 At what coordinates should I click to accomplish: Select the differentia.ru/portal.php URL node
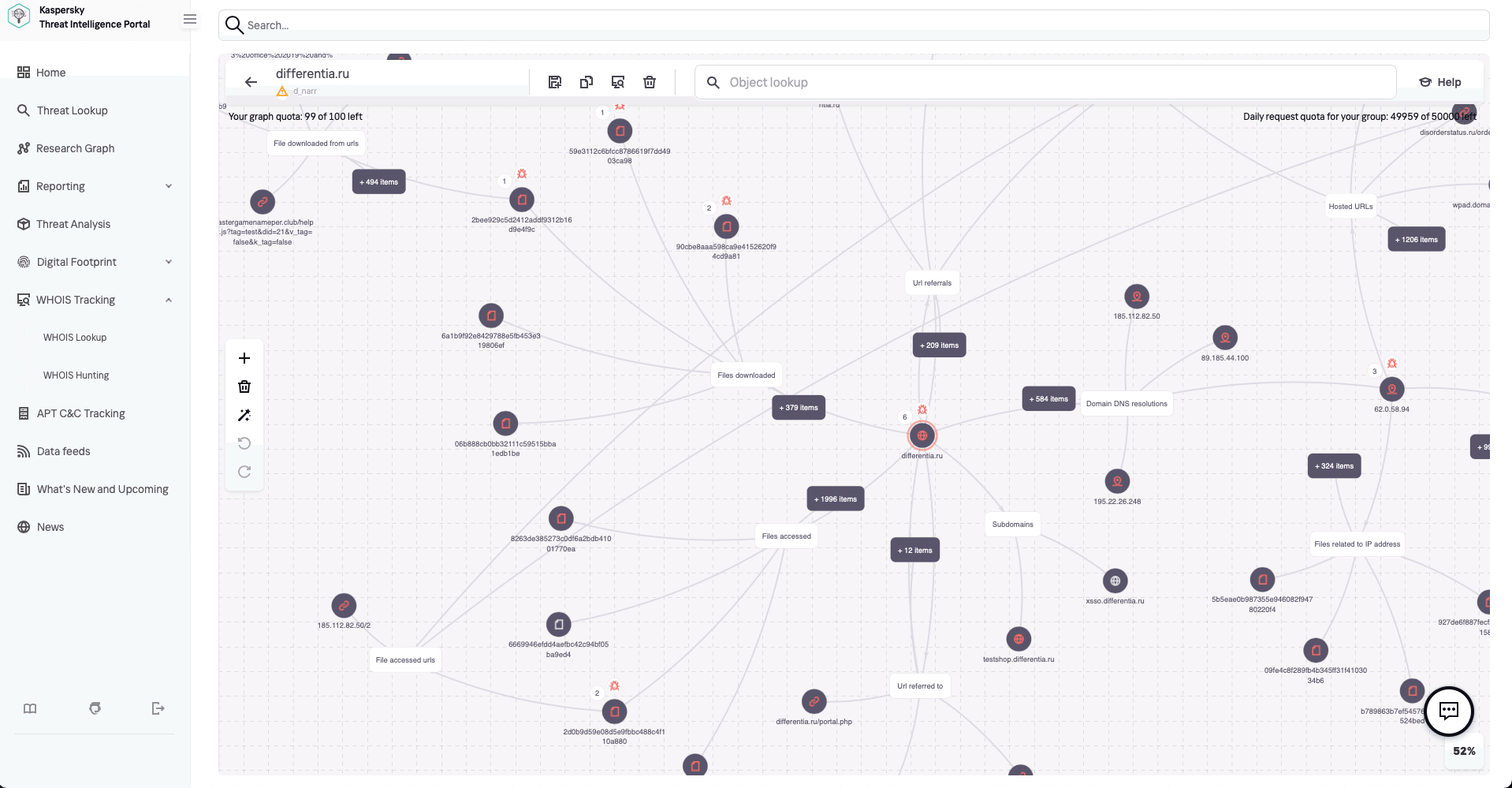click(x=814, y=701)
